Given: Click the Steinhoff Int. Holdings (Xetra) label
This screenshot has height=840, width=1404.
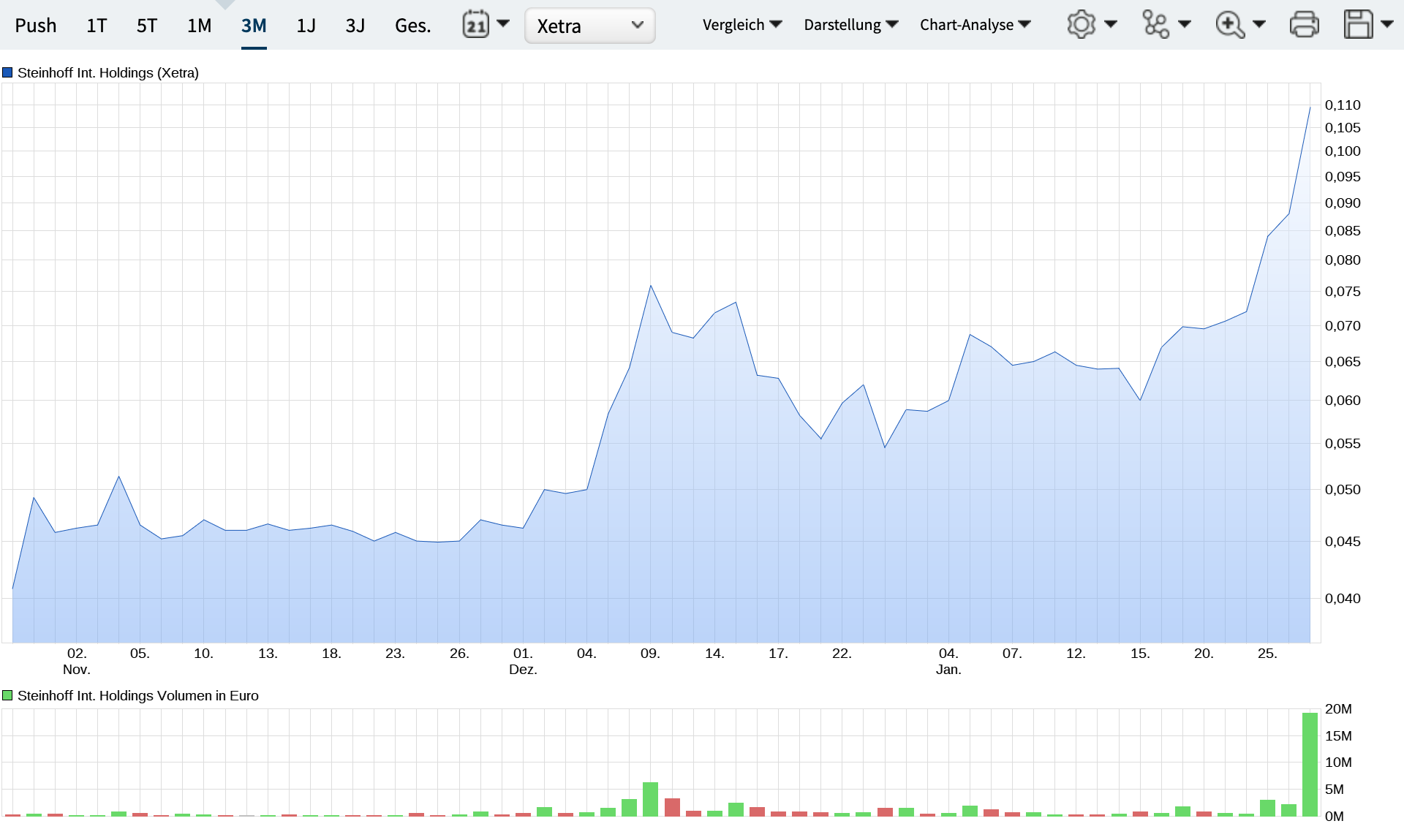Looking at the screenshot, I should [x=107, y=72].
